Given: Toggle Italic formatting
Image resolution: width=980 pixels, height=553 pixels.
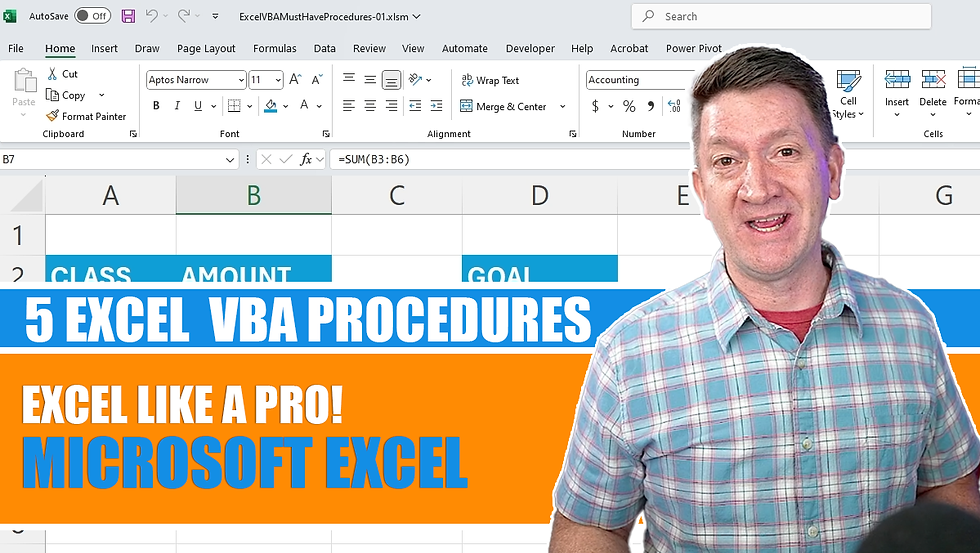Looking at the screenshot, I should click(x=177, y=106).
